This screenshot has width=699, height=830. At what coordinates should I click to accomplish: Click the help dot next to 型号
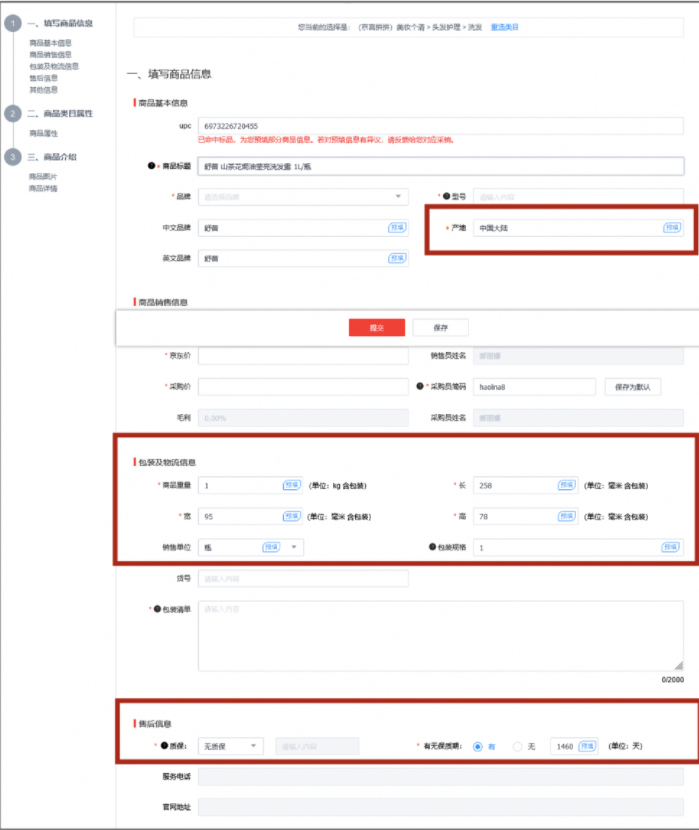445,197
